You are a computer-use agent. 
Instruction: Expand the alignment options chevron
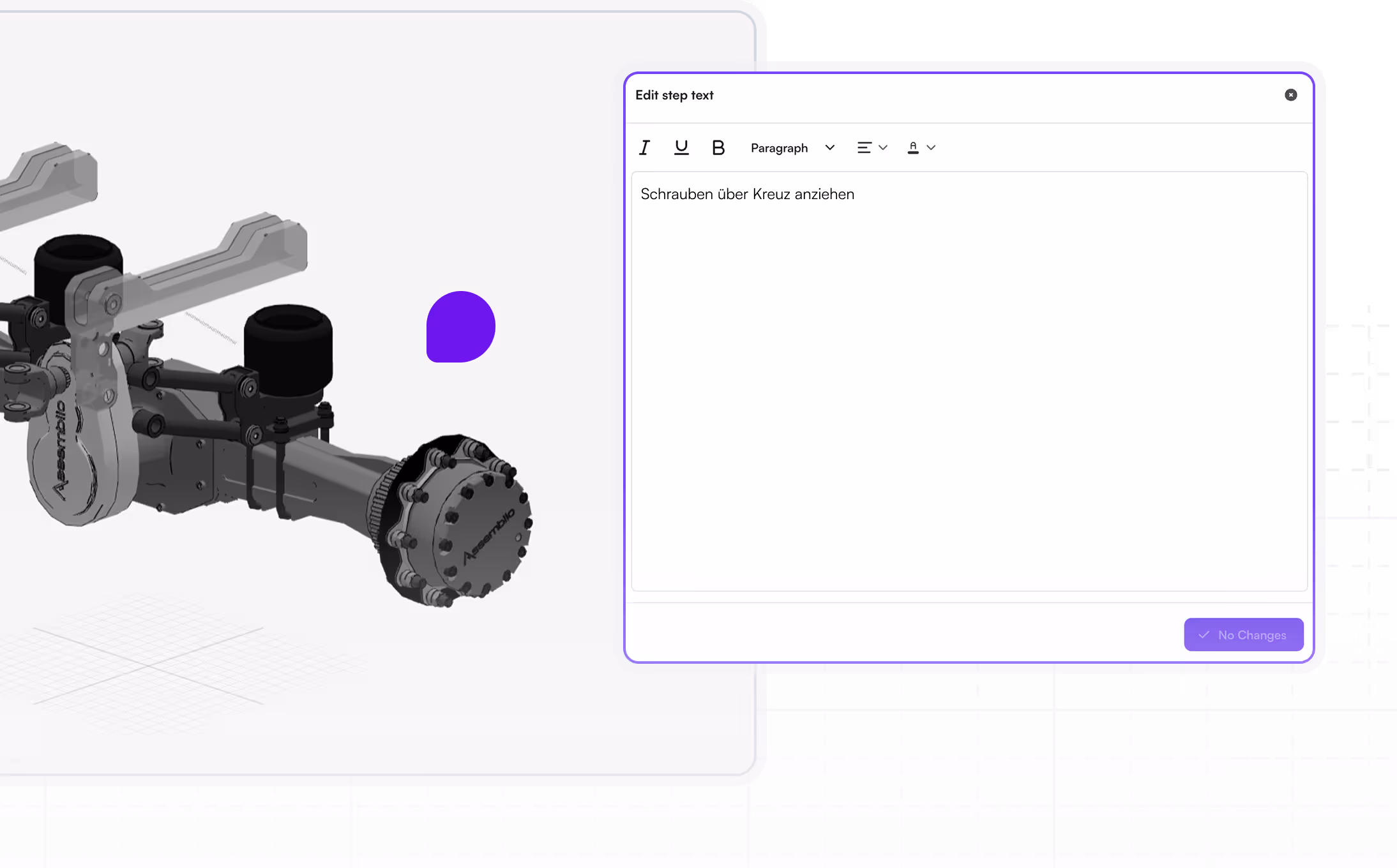tap(883, 147)
